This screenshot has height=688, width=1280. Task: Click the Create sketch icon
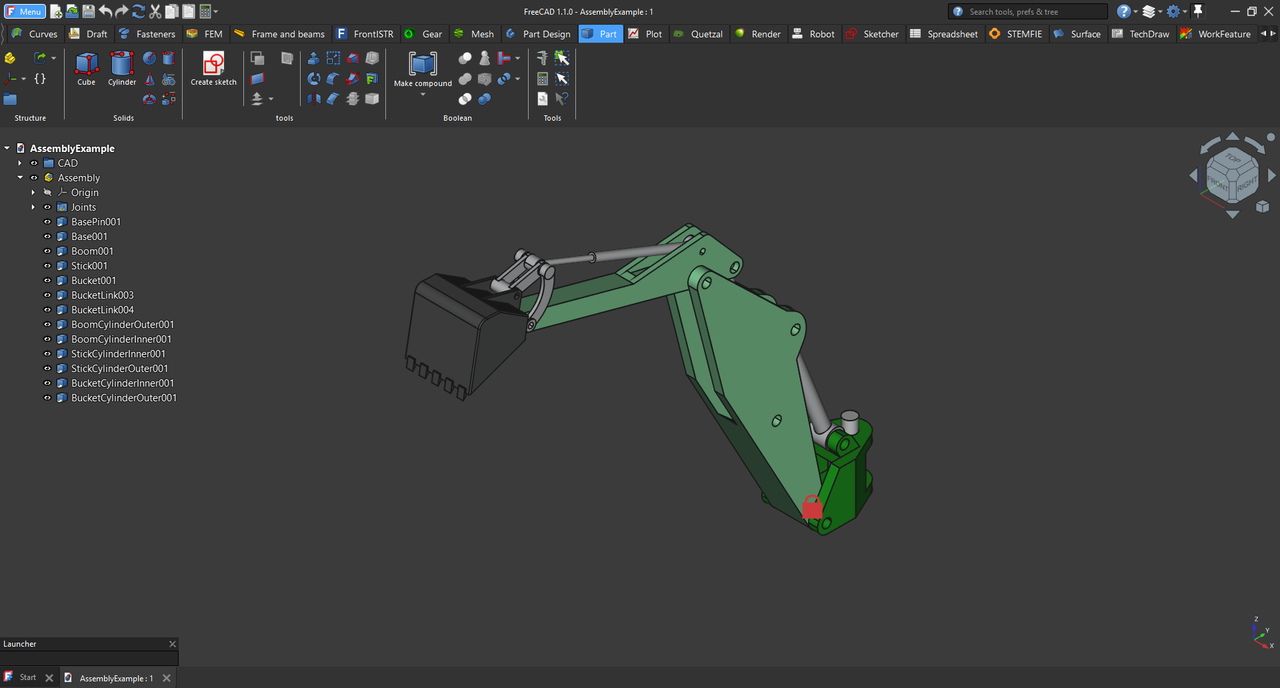[213, 66]
